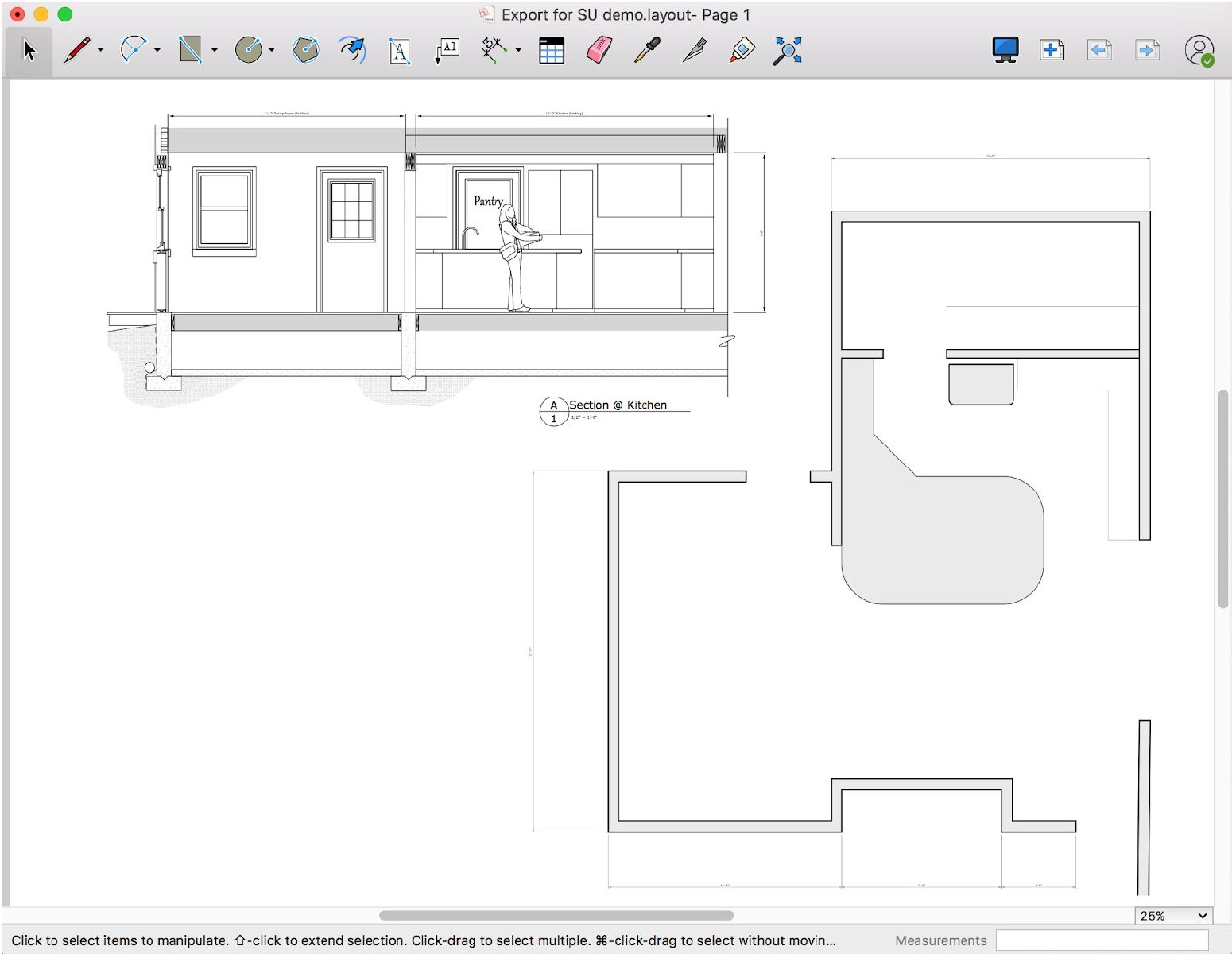Choose the Text tool
The image size is (1232, 954).
tap(400, 51)
